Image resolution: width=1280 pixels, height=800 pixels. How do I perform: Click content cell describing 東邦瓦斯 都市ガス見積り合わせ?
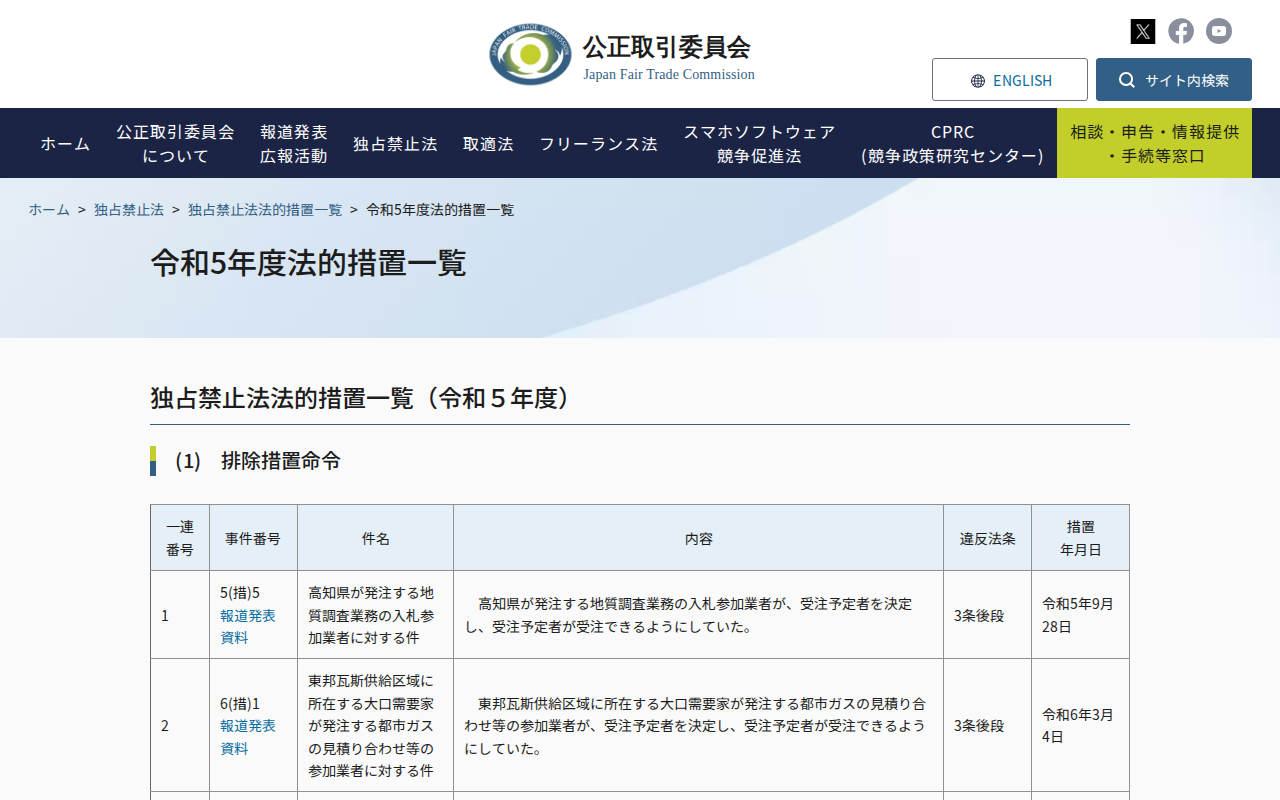click(698, 726)
